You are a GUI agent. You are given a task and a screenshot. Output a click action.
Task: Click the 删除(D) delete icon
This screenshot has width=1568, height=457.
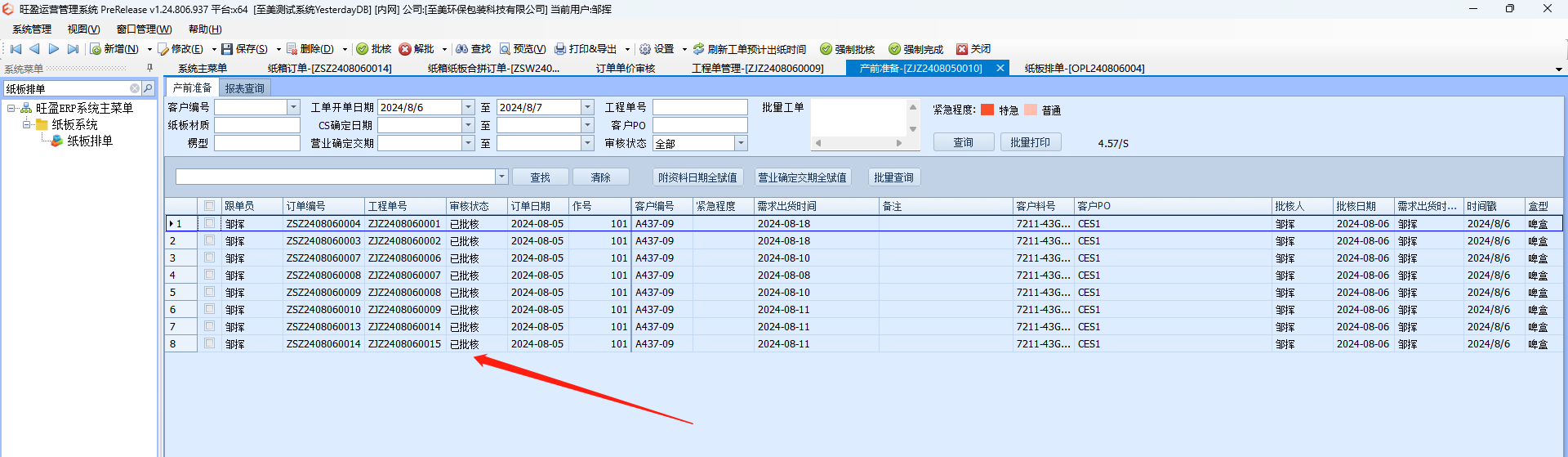[292, 49]
